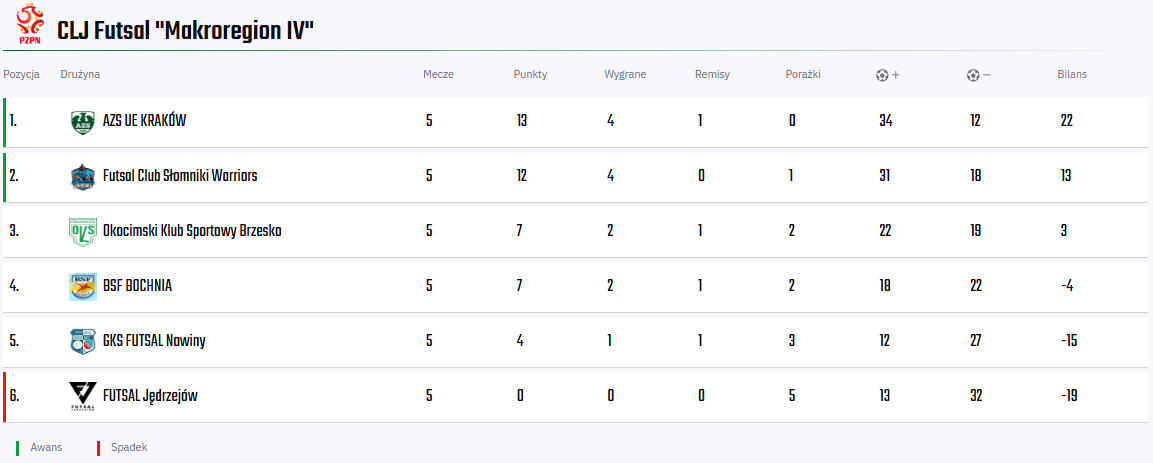Click the Punkty column header
The width and height of the screenshot is (1153, 463).
[530, 75]
